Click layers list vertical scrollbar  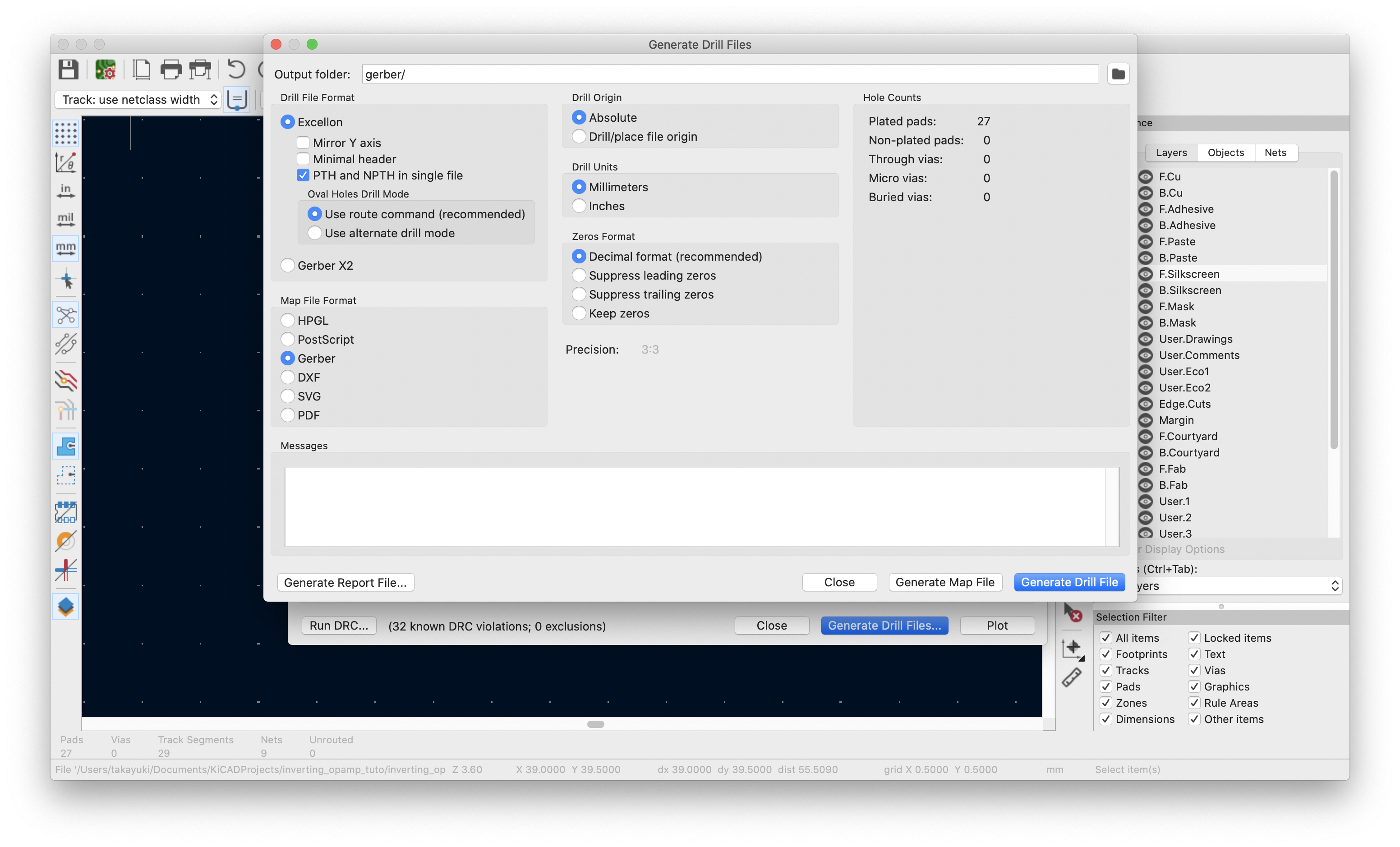[1334, 309]
